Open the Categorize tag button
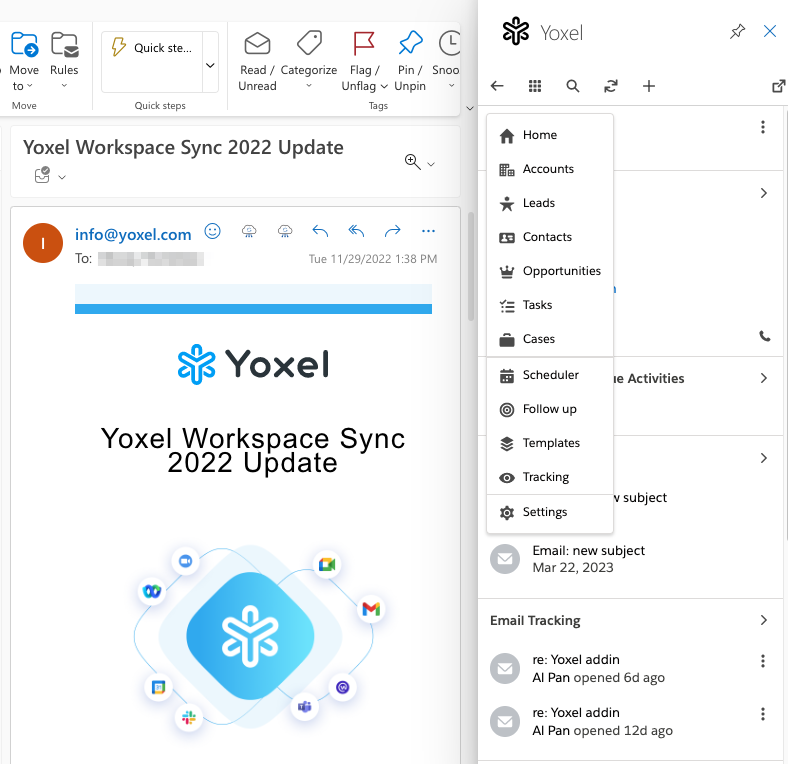 pos(309,61)
